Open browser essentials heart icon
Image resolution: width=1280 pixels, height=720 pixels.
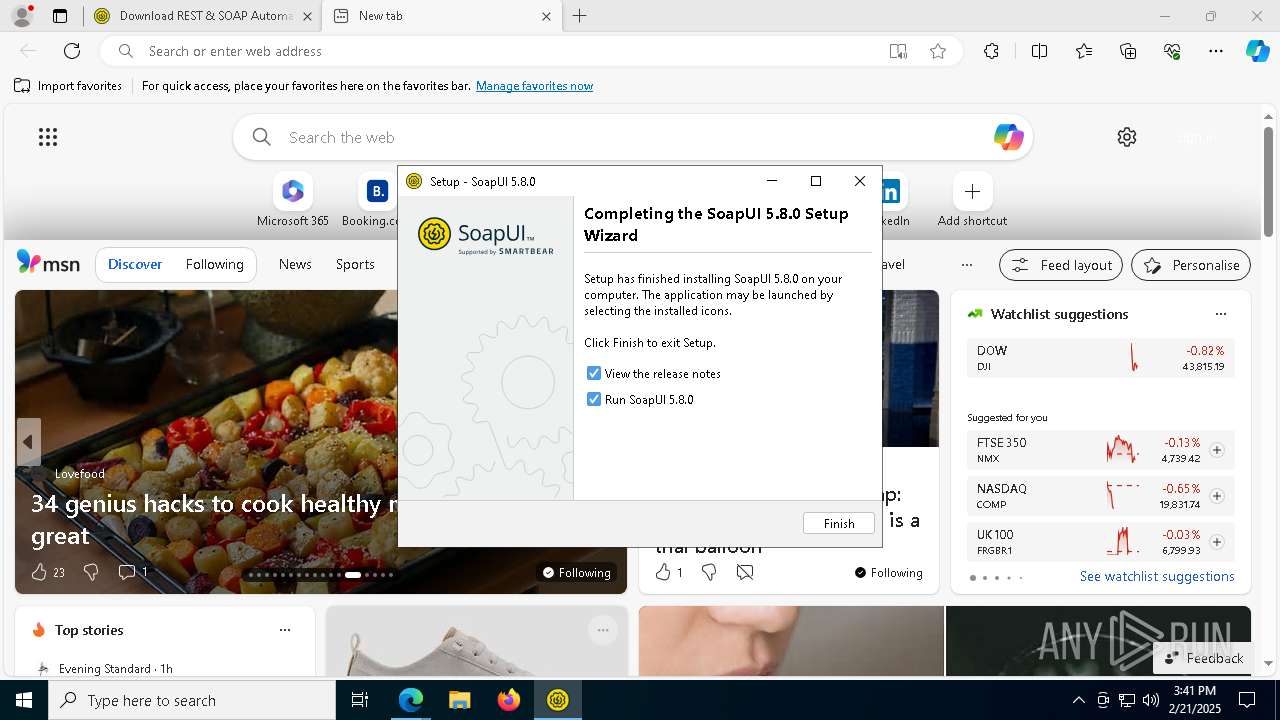pos(1172,51)
